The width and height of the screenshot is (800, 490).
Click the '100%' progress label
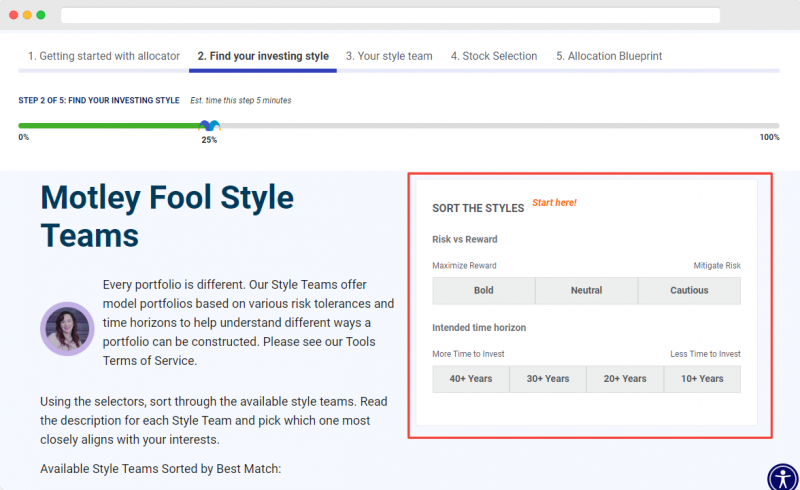click(769, 137)
